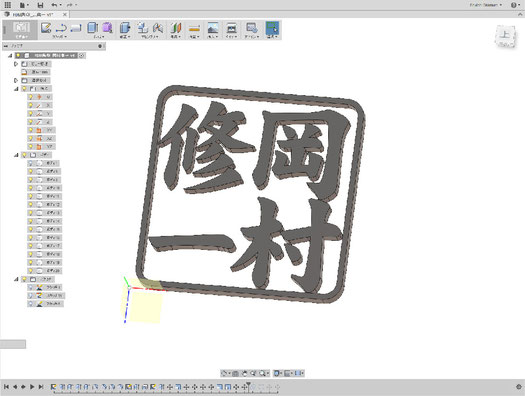This screenshot has width=525, height=396.
Task: Select the Joint tool icon
Action: point(158,28)
